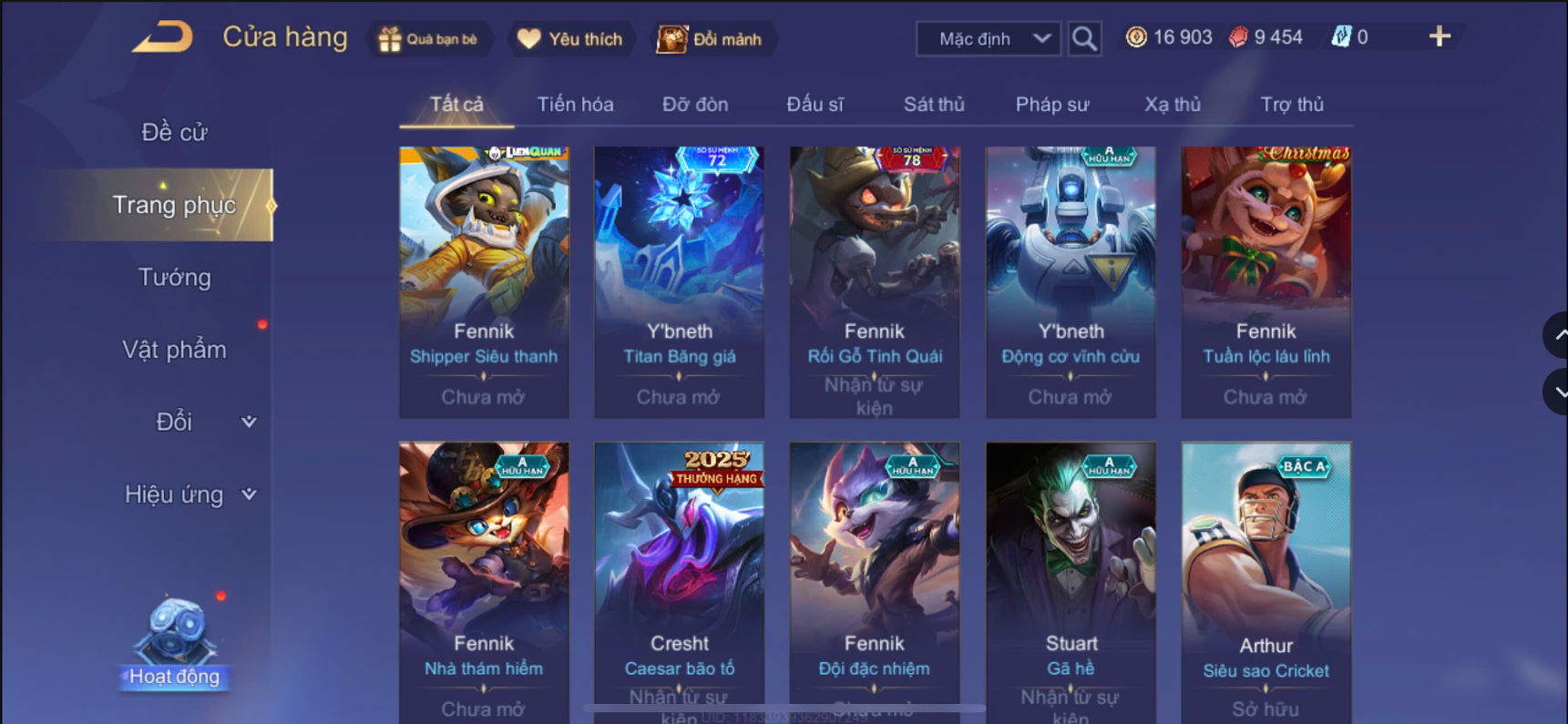Click the down chevron on right edge
The width and height of the screenshot is (1568, 724).
click(x=1558, y=392)
